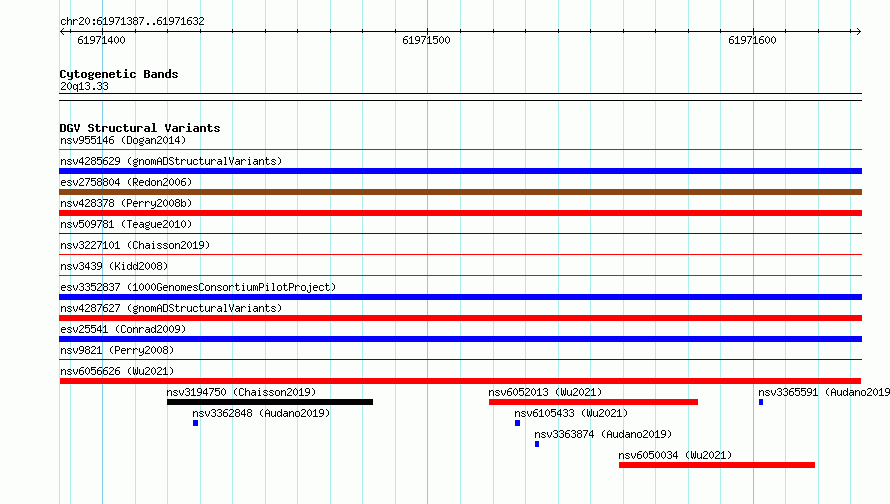
Task: Click the nsv4285629 (gnomADStructuralVariants) label
Action: click(x=171, y=161)
